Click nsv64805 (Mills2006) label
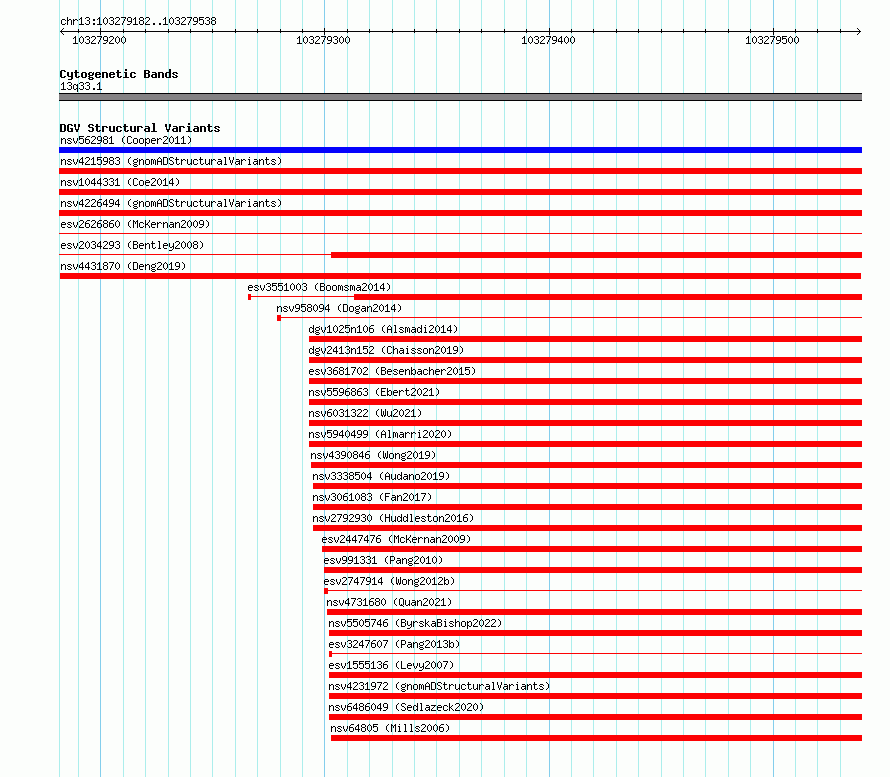The height and width of the screenshot is (777, 890). tap(390, 728)
